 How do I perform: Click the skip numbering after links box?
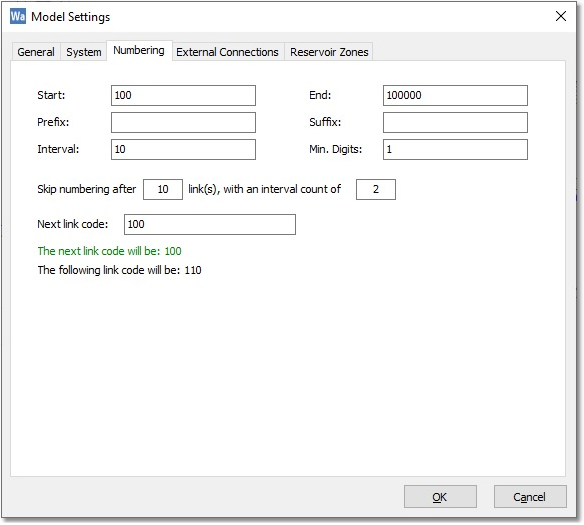pyautogui.click(x=163, y=190)
